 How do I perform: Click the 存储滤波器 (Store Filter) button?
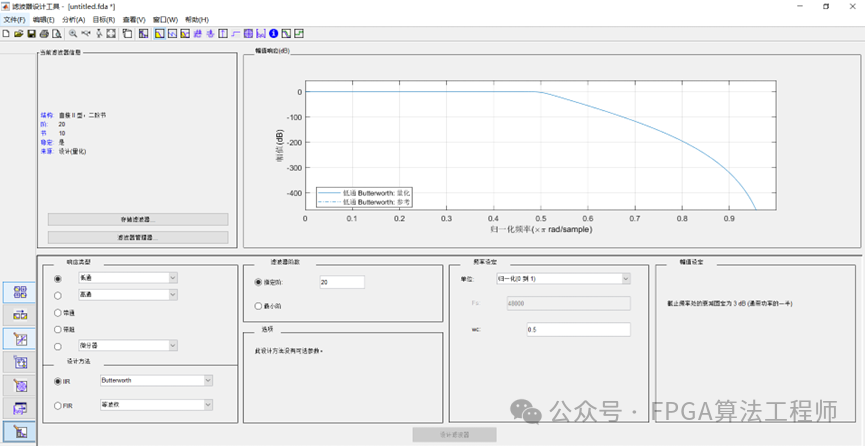coord(138,219)
